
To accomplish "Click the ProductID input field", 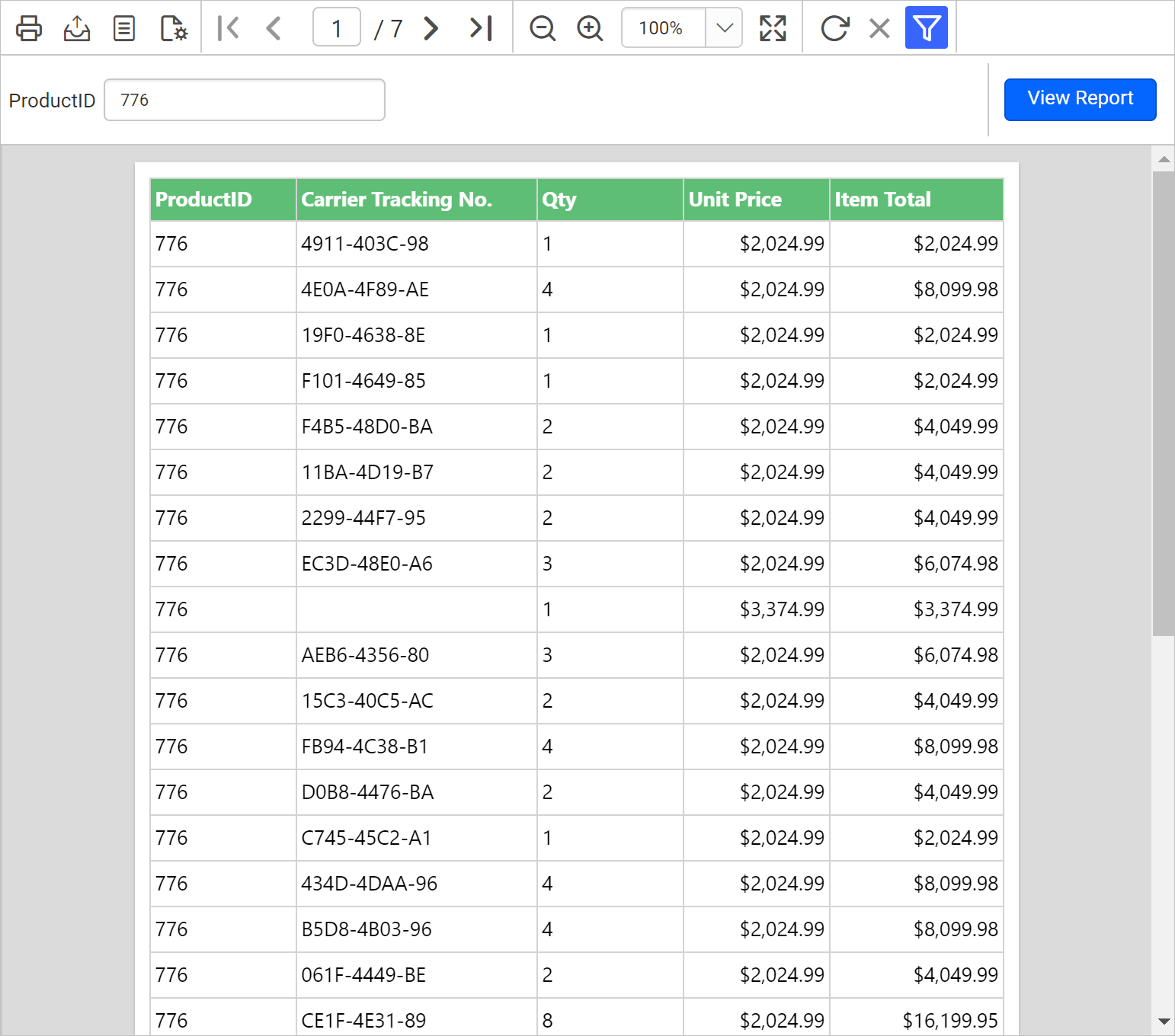I will (244, 100).
